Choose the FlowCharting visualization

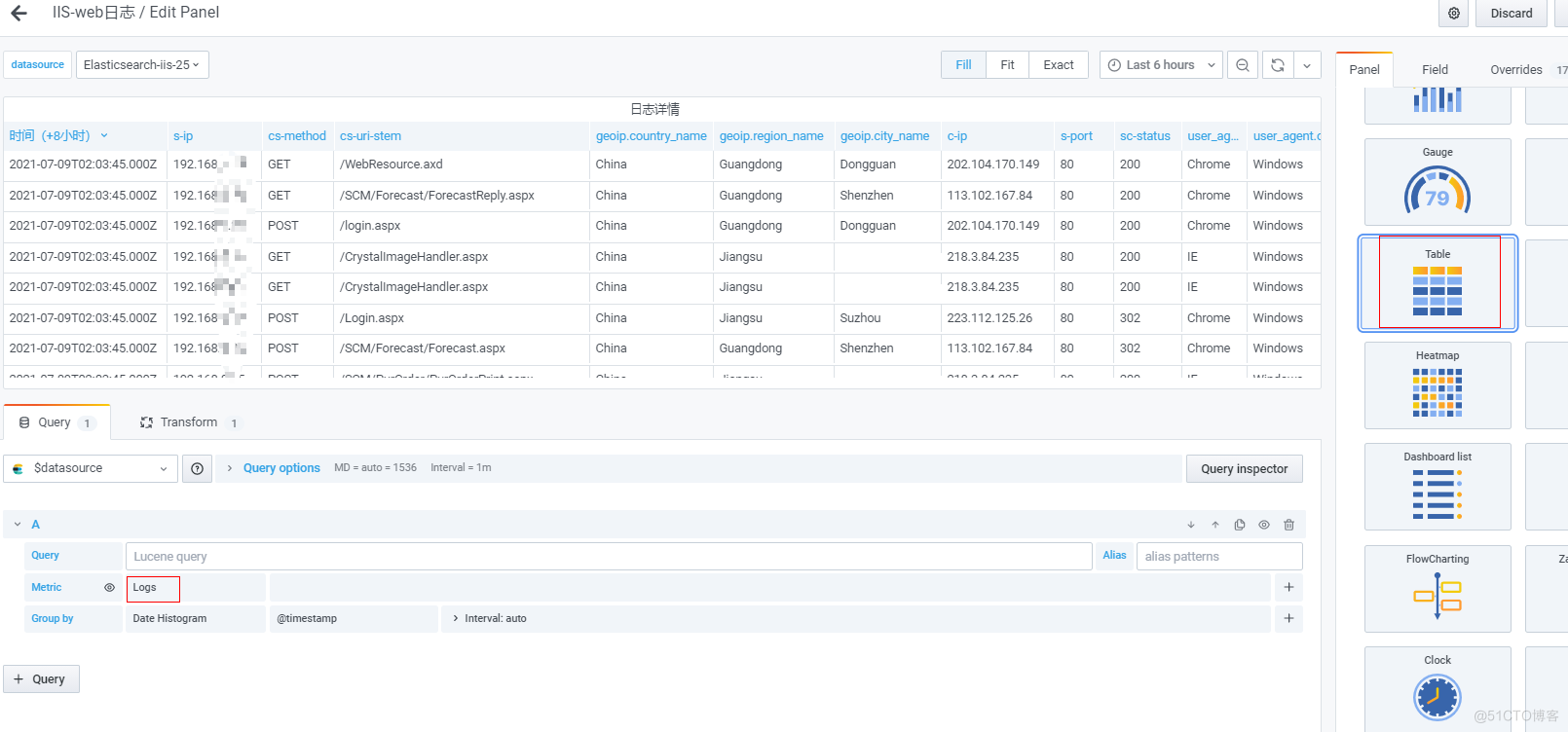click(1437, 589)
